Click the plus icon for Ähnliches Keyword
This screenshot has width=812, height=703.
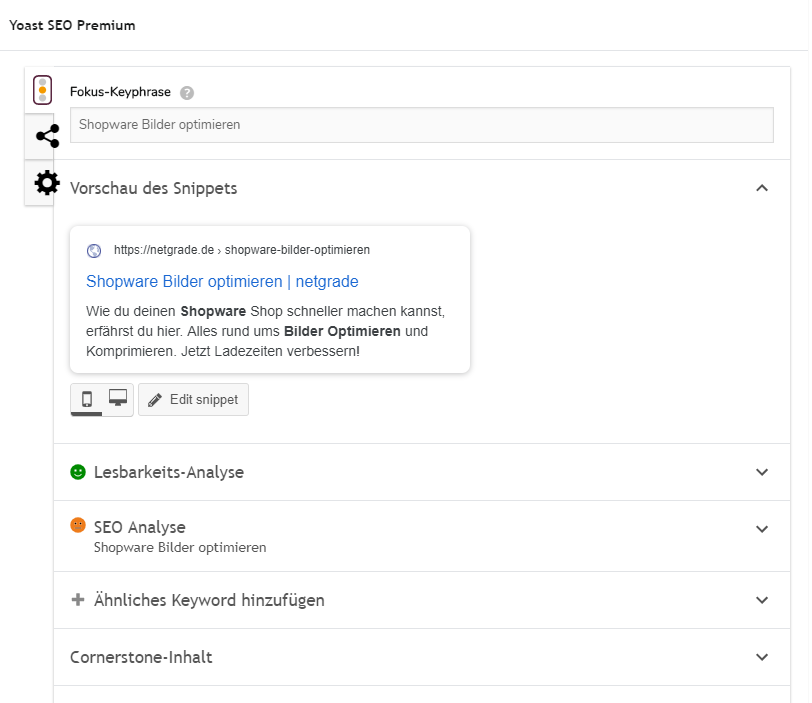click(78, 600)
